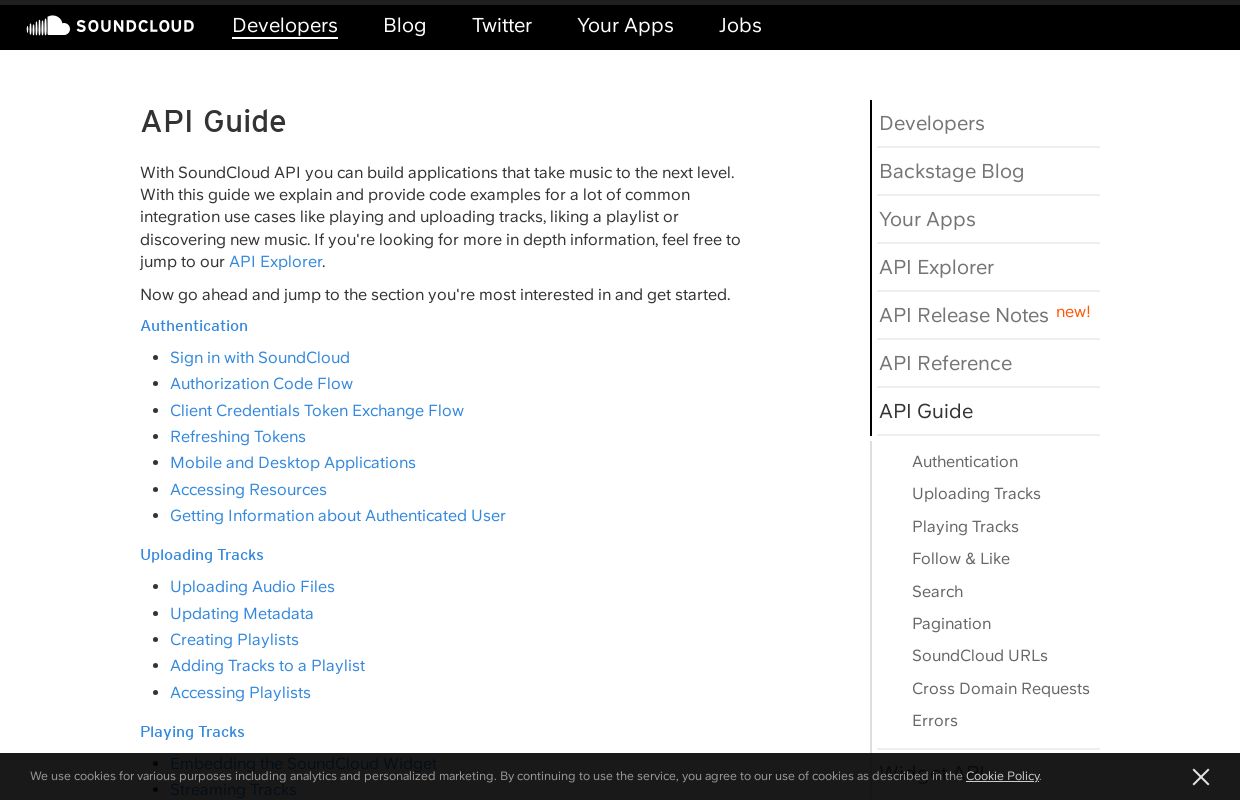
Task: Open Pagination in the sidebar submenu
Action: pyautogui.click(x=951, y=624)
